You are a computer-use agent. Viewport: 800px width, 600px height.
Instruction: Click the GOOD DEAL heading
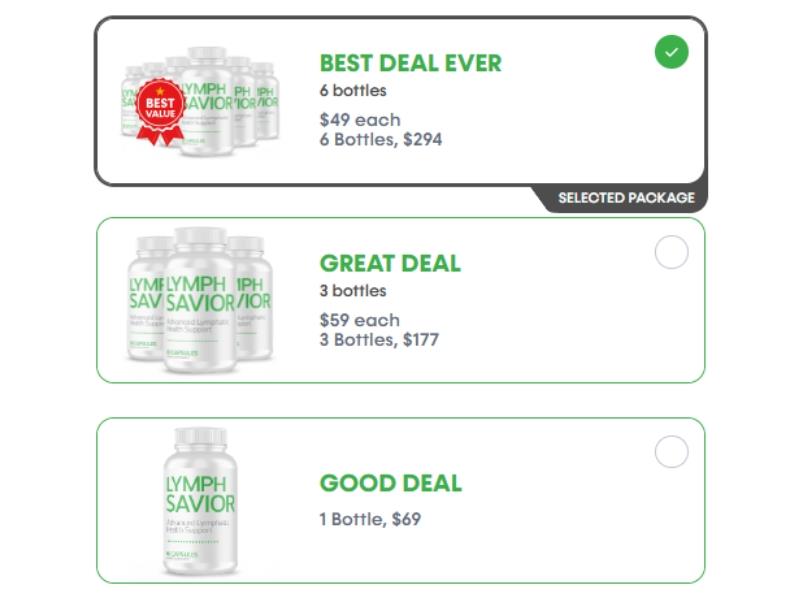coord(390,484)
